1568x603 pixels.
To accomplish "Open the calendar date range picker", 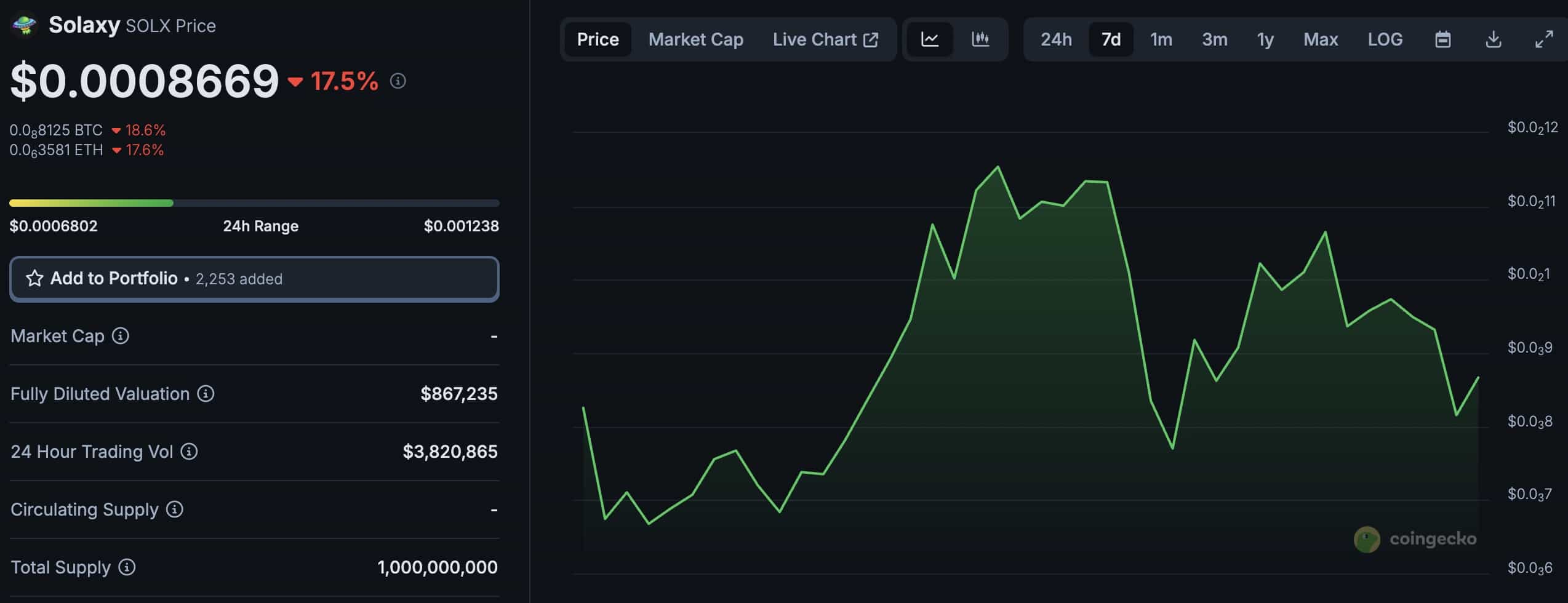I will (1442, 39).
